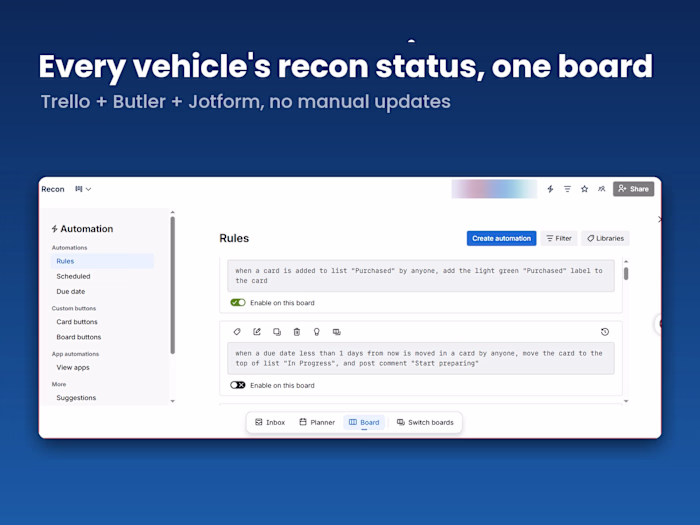Image resolution: width=700 pixels, height=525 pixels.
Task: Open View apps under App automations
Action: pos(73,367)
